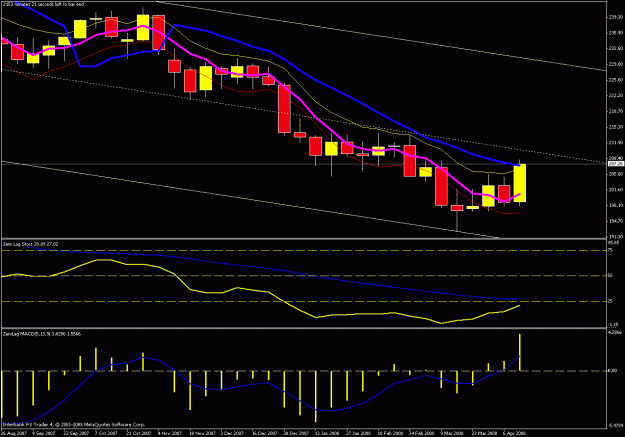Click the 27 Jan 2008 date label
625x437 pixels.
point(358,433)
